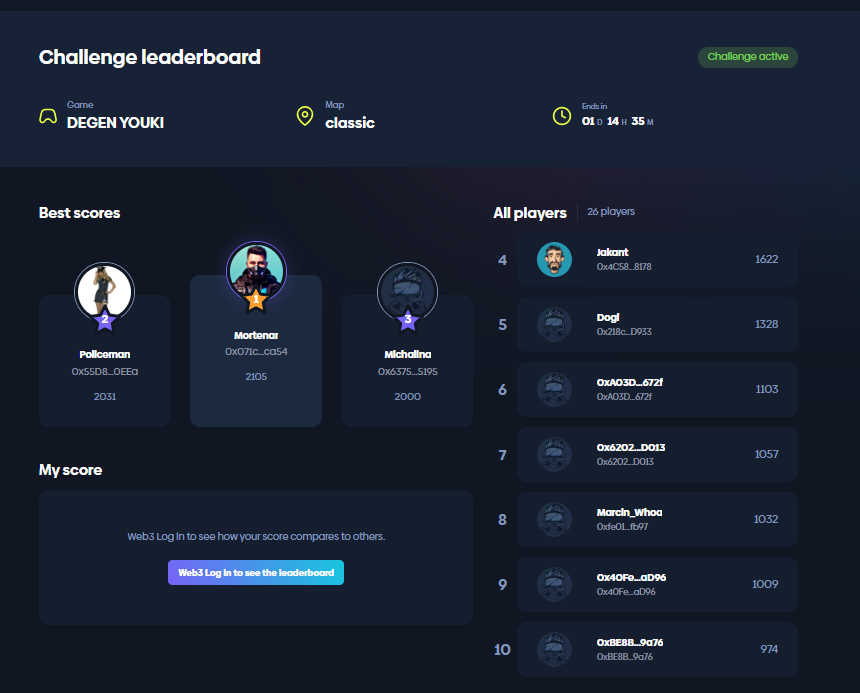Image resolution: width=860 pixels, height=693 pixels.
Task: Click the game controller icon
Action: [x=48, y=116]
